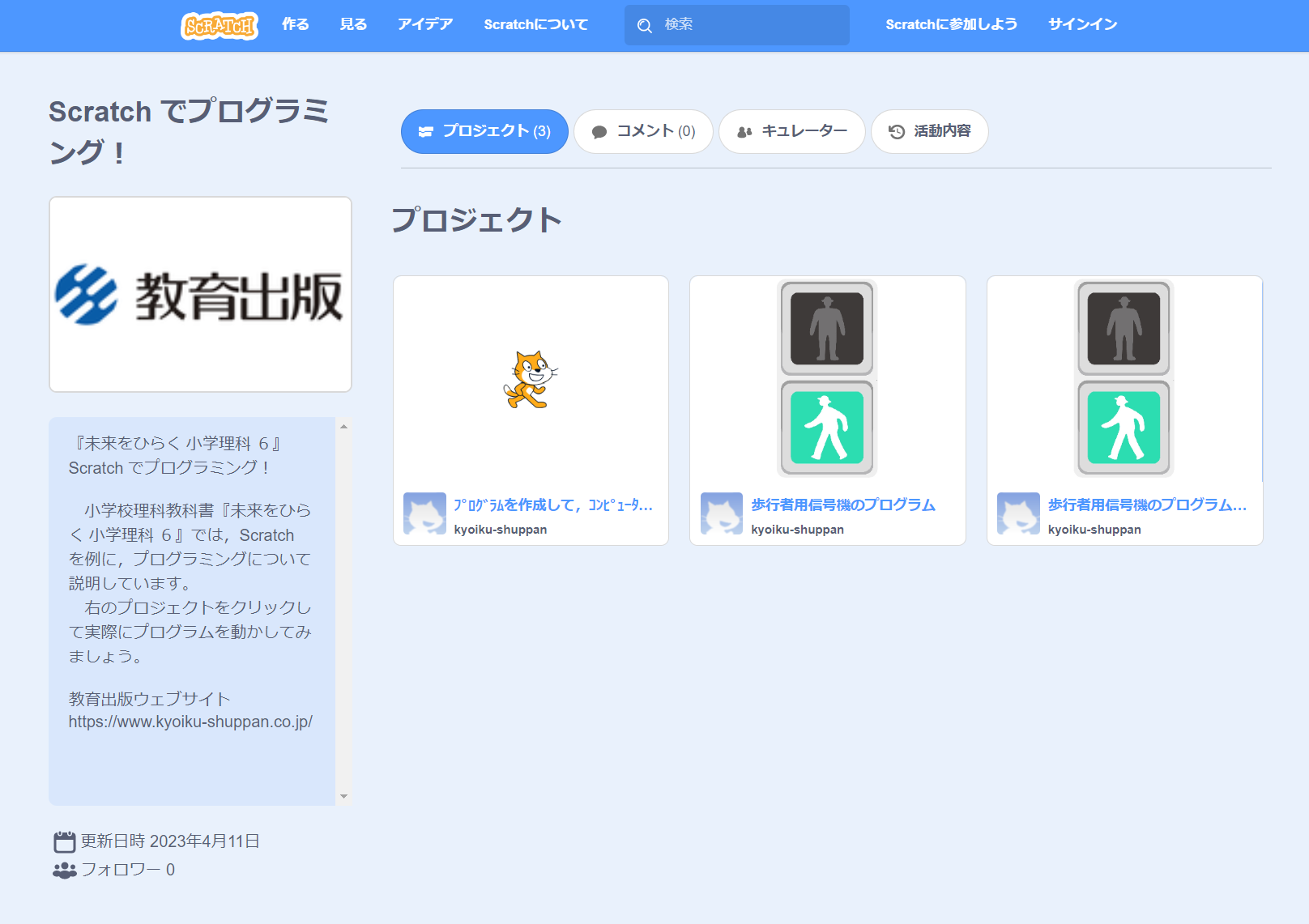
Task: Open the Scratchについて (About) menu item
Action: pos(536,24)
